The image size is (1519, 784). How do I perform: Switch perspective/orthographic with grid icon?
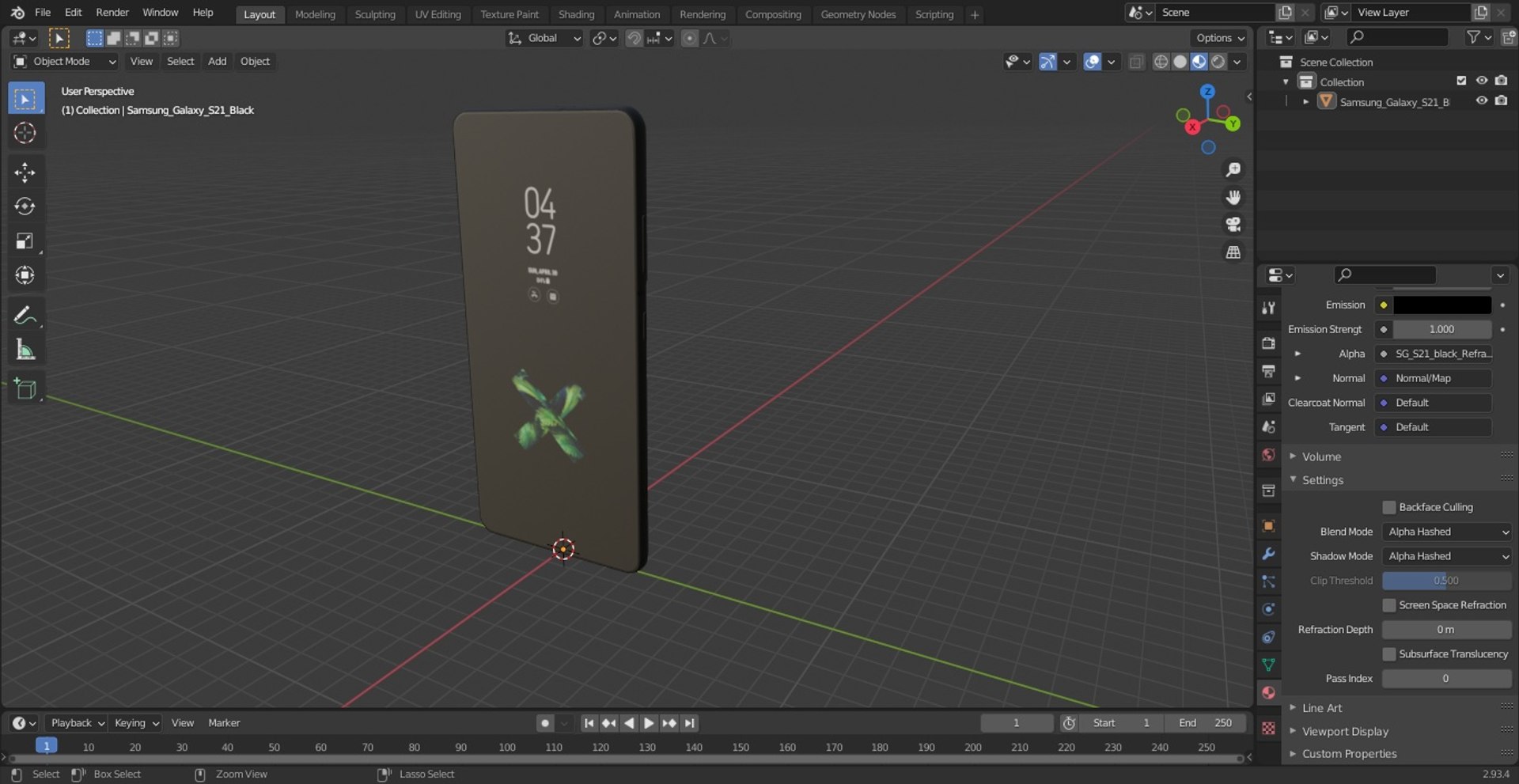[1233, 252]
